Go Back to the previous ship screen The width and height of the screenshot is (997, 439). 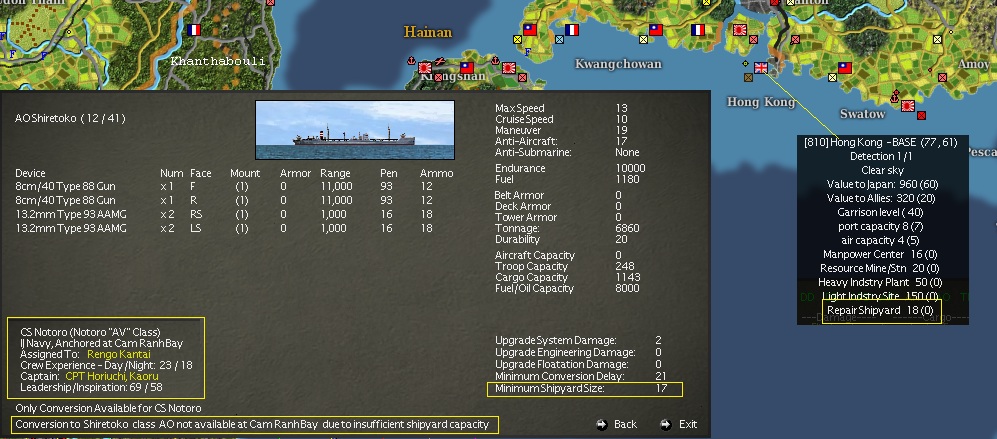click(625, 424)
